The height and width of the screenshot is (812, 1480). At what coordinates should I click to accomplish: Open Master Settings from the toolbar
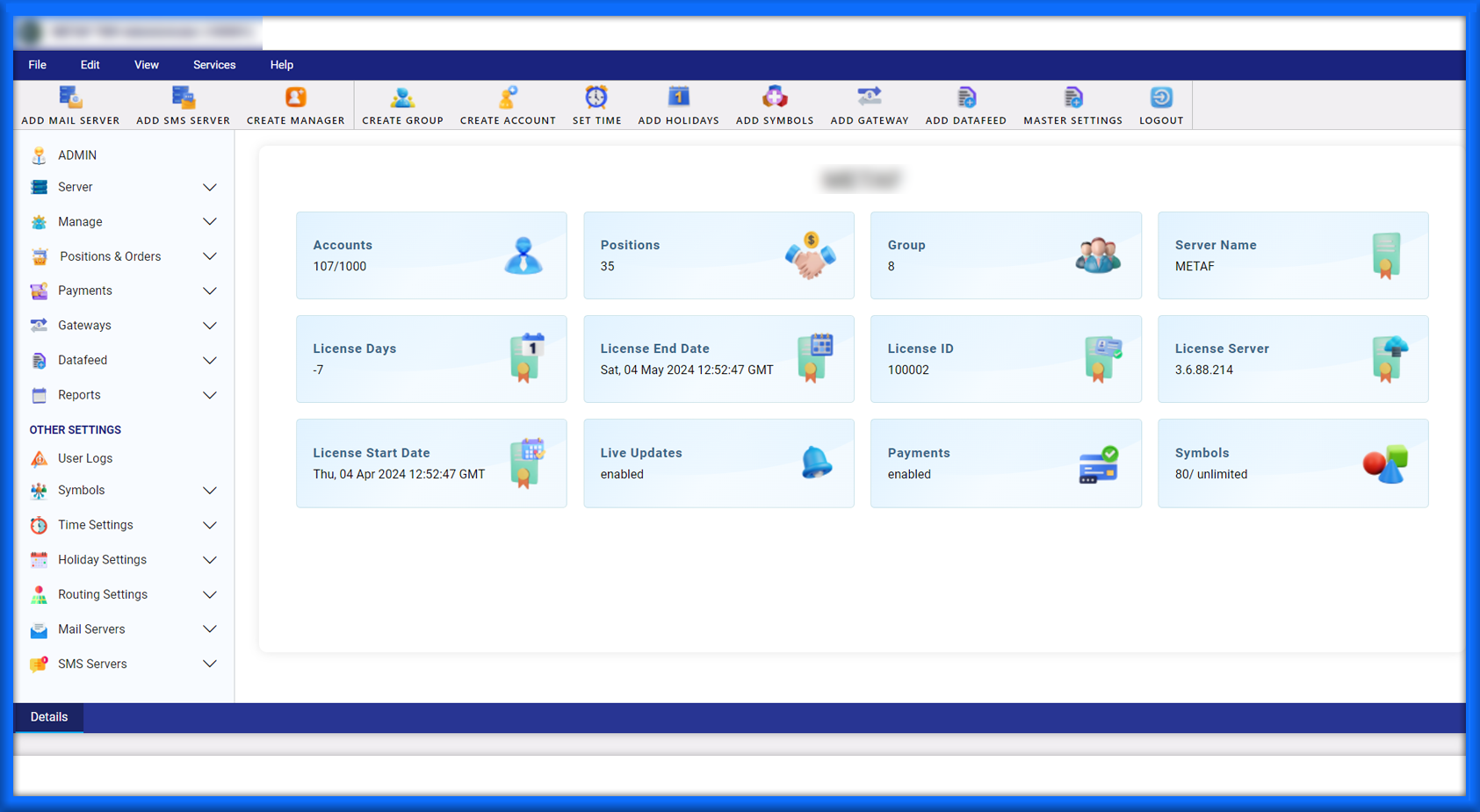(1072, 97)
